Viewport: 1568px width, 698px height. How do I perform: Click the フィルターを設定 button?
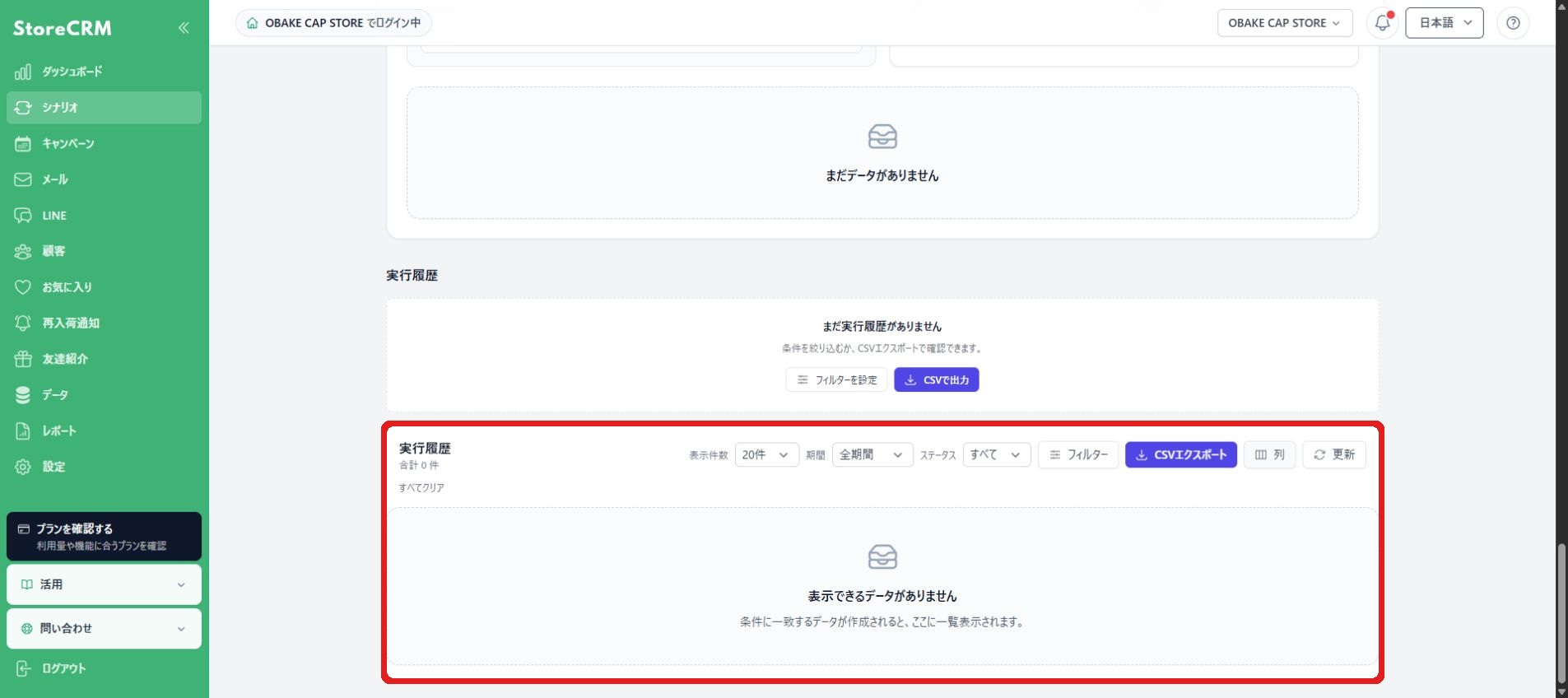coord(836,379)
